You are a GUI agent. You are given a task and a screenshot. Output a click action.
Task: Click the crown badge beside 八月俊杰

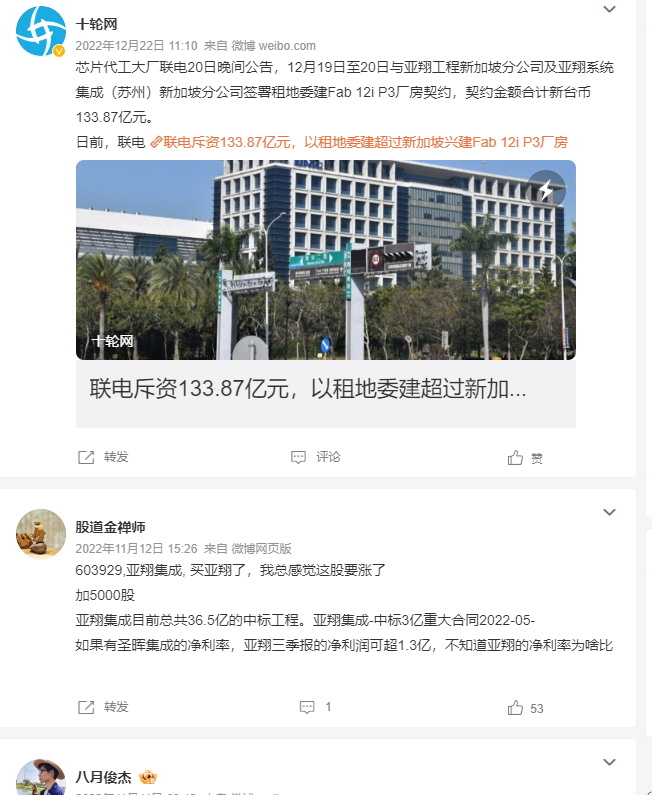tap(148, 777)
